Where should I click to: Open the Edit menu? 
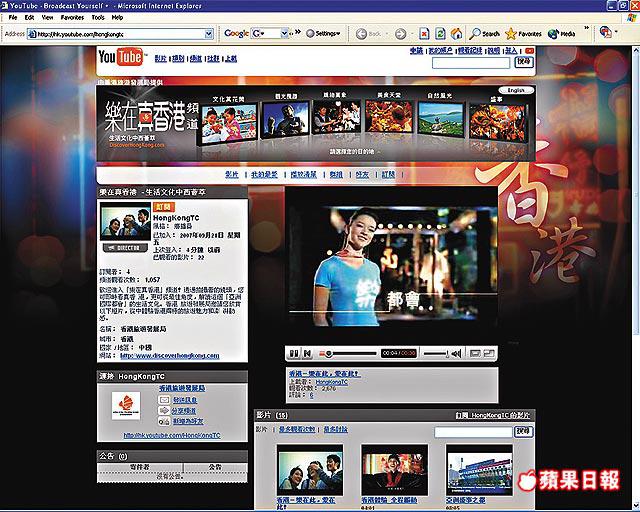click(29, 18)
